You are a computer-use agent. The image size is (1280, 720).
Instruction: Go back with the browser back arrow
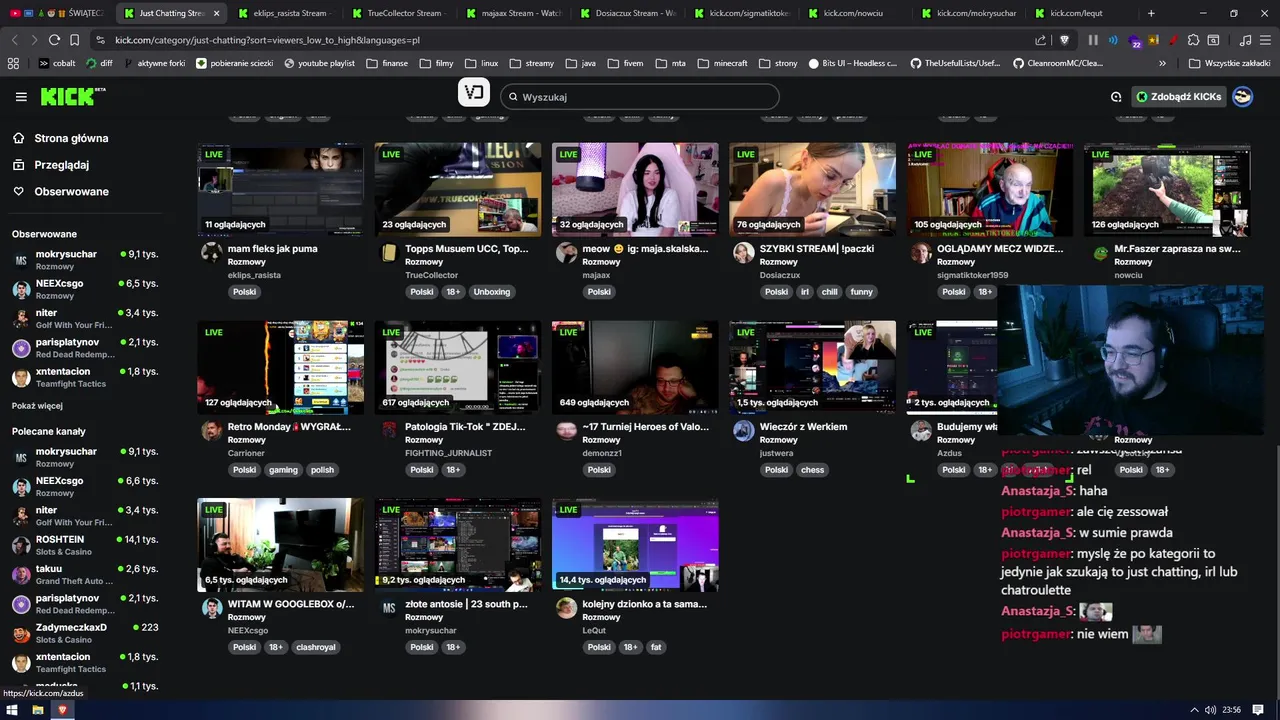coord(14,40)
